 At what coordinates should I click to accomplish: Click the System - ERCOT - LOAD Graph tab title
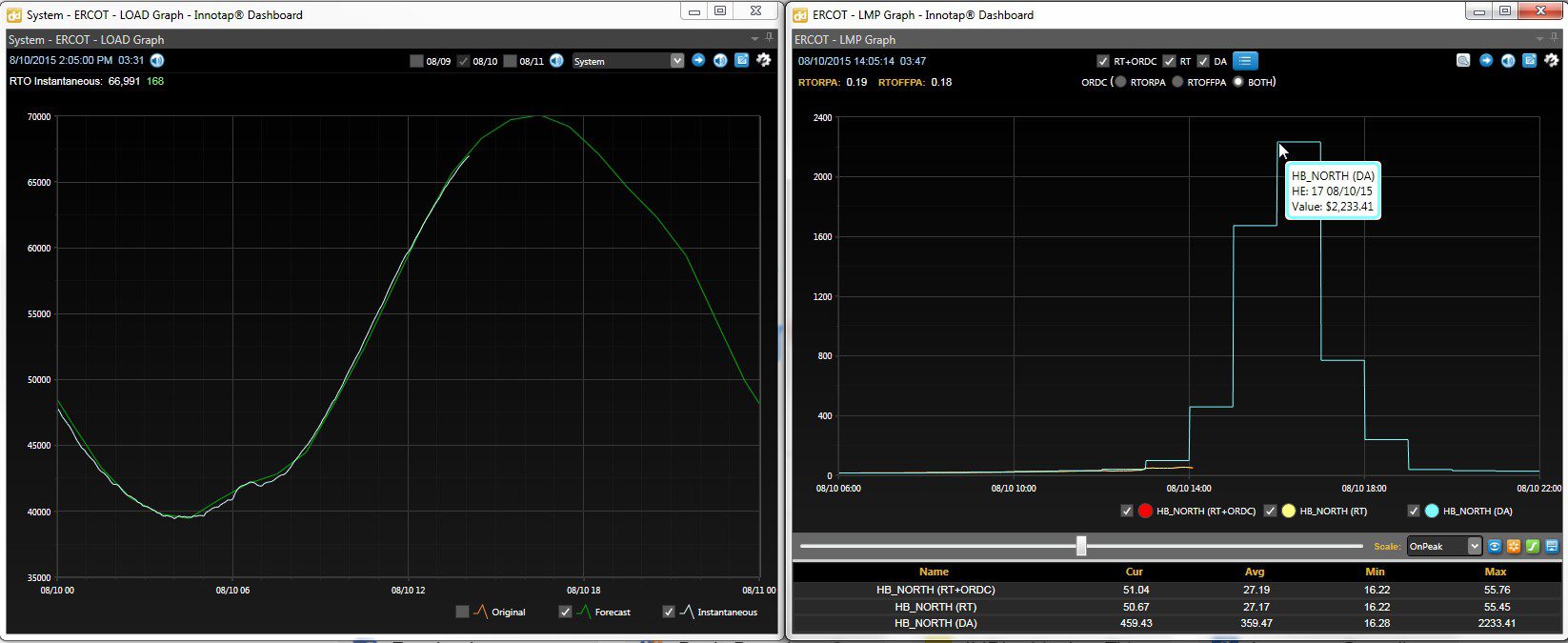86,39
